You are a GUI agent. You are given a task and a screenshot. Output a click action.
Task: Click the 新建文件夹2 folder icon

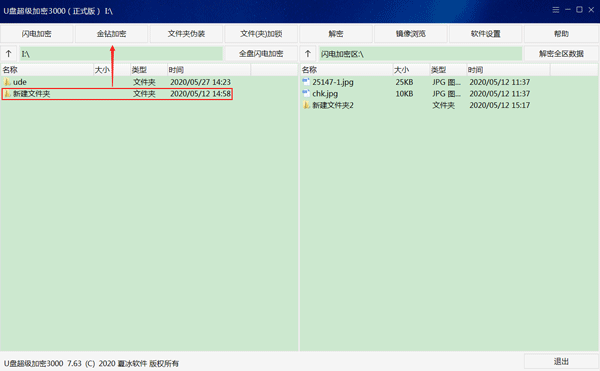(x=306, y=105)
